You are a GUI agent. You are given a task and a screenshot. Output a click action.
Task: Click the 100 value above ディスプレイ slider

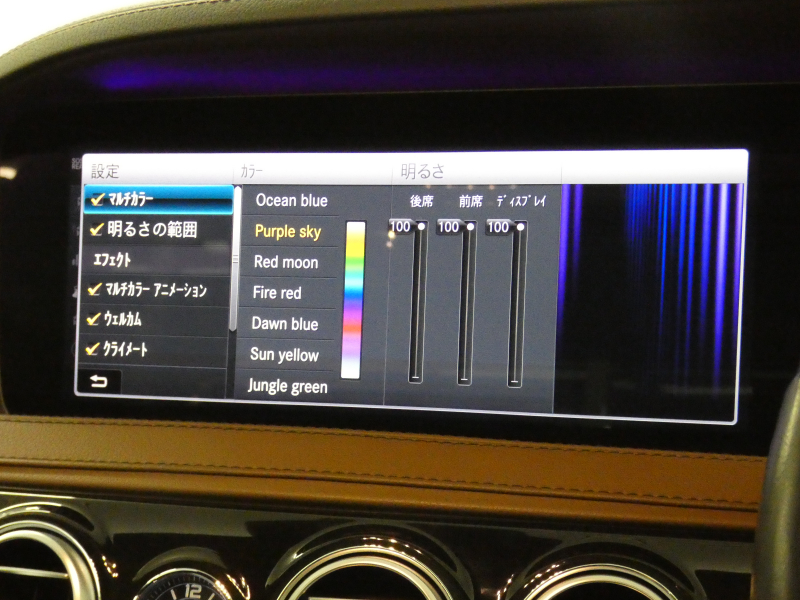click(498, 227)
